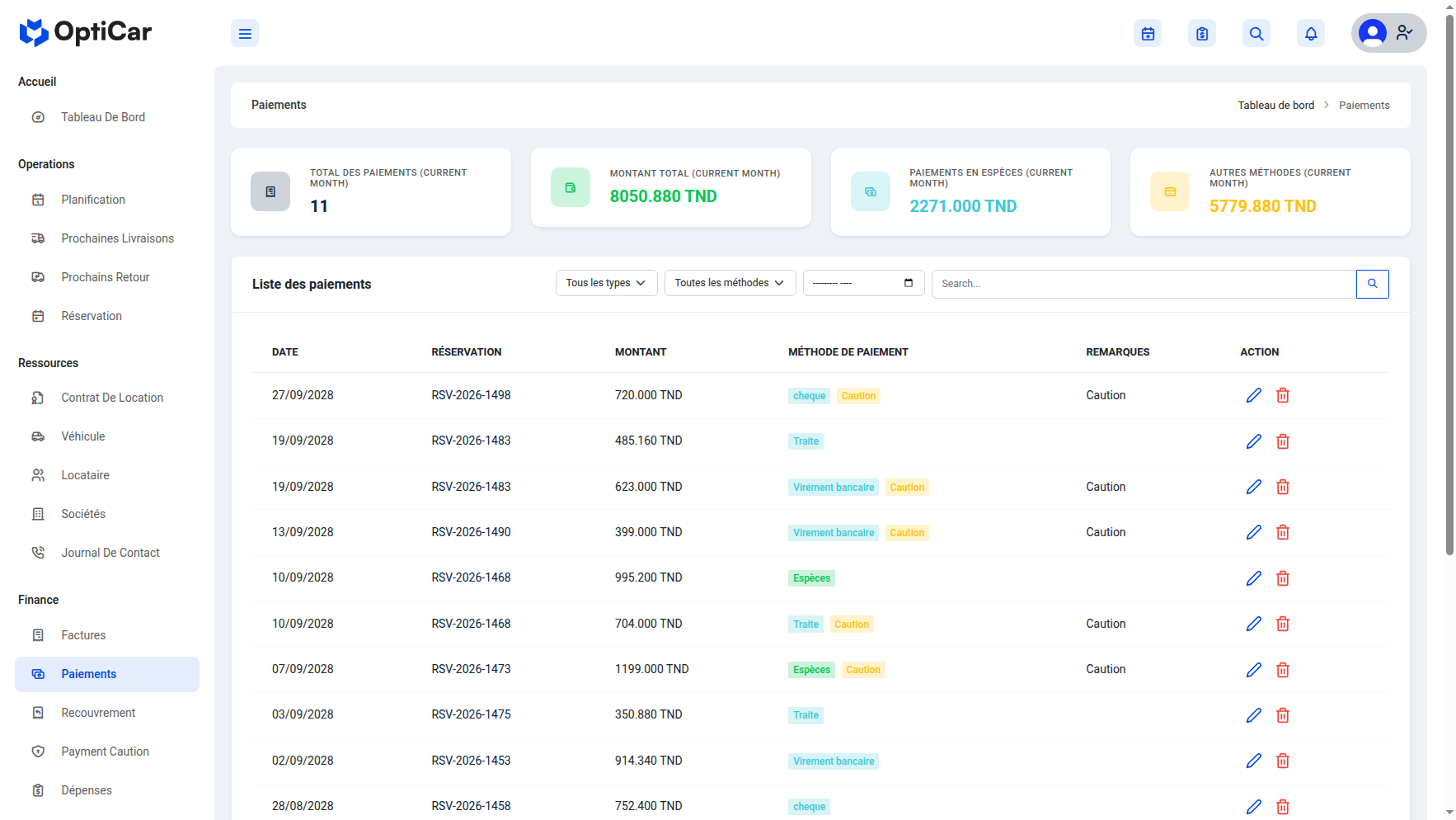Delete the 914.340 TND payment
The height and width of the screenshot is (820, 1456).
[x=1283, y=761]
